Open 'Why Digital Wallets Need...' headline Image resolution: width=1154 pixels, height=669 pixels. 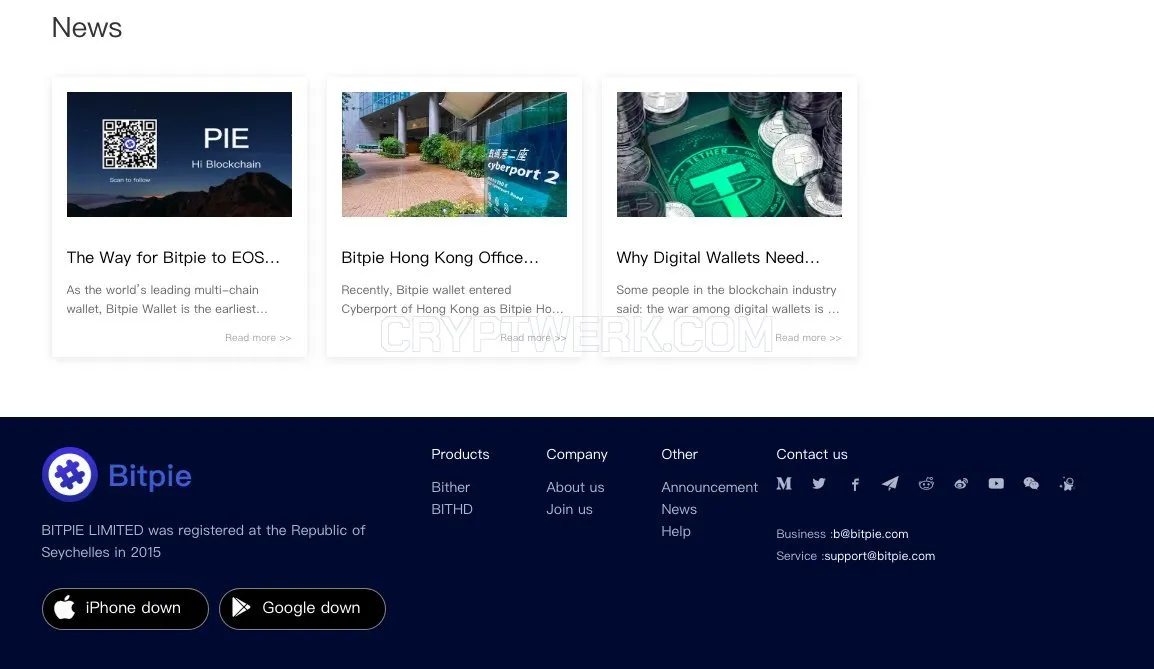pyautogui.click(x=718, y=258)
